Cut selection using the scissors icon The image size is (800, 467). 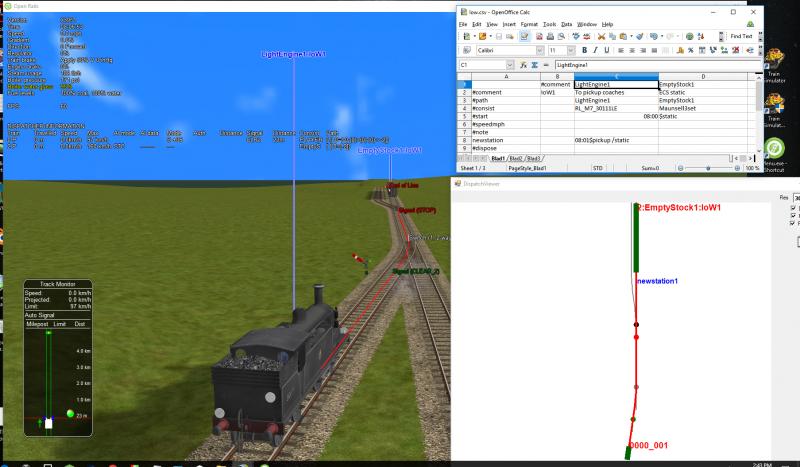(x=601, y=36)
